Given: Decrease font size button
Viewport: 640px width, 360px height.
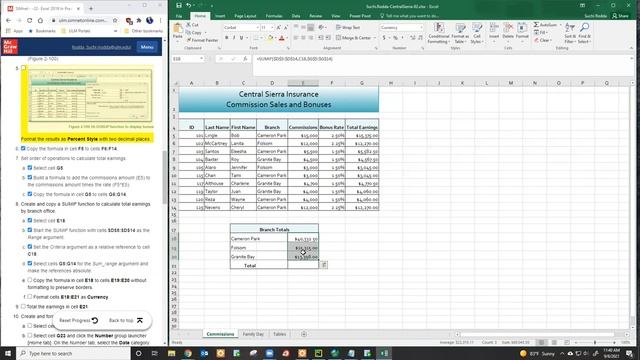Looking at the screenshot, I should click(x=285, y=27).
